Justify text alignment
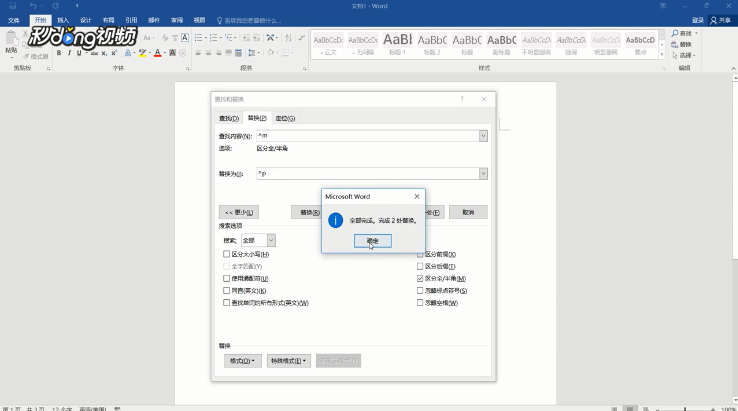The width and height of the screenshot is (738, 411). point(228,53)
